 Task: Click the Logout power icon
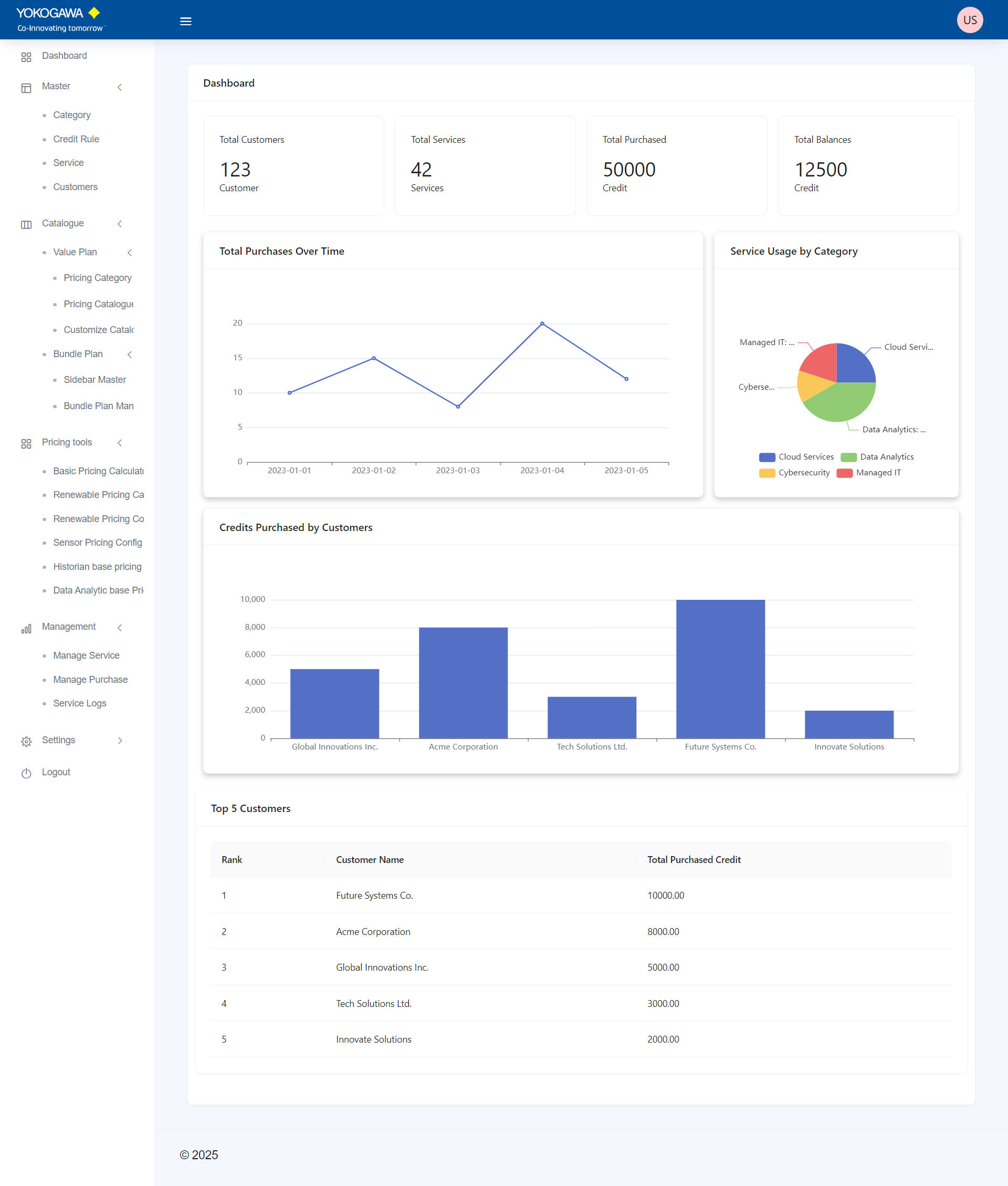tap(26, 773)
